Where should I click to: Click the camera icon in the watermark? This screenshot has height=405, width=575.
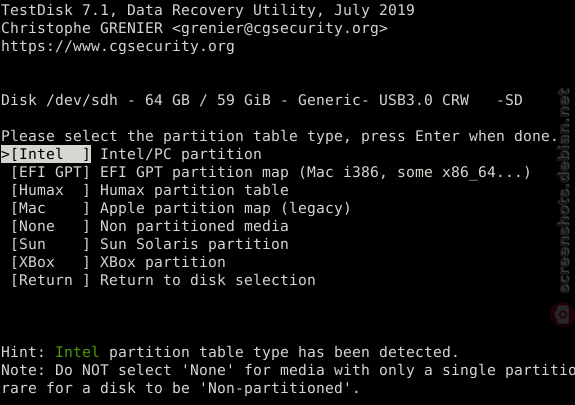tap(563, 314)
